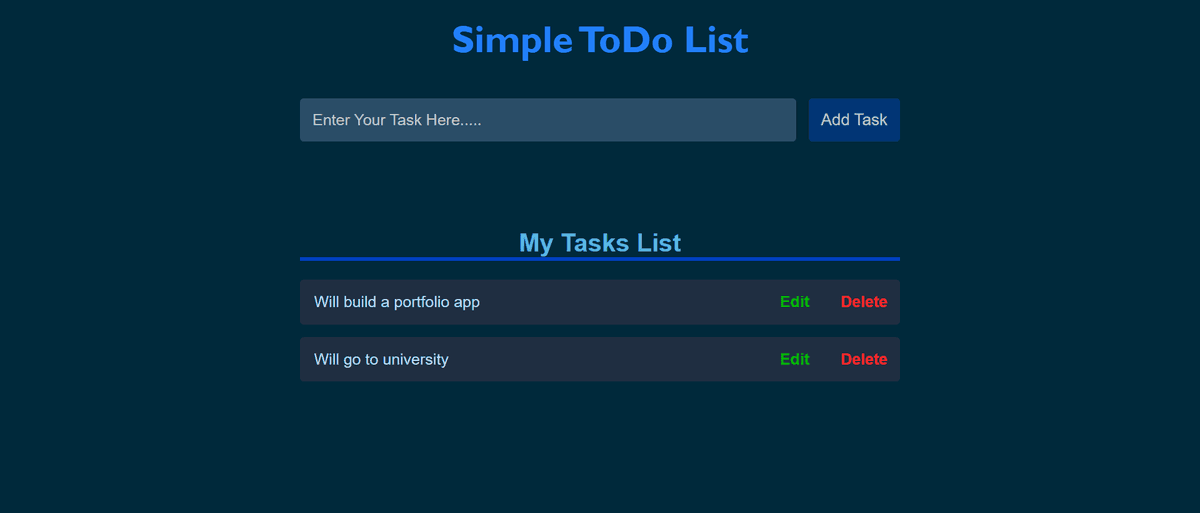Click the Simple ToDo List title
This screenshot has width=1200, height=513.
pyautogui.click(x=600, y=40)
